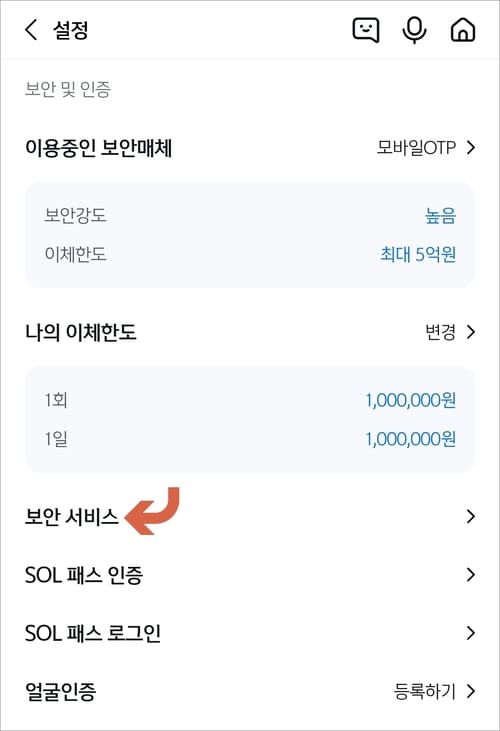Tap the 1회 1,000,000원 limit value
Screen dimensions: 500x731
[410, 400]
